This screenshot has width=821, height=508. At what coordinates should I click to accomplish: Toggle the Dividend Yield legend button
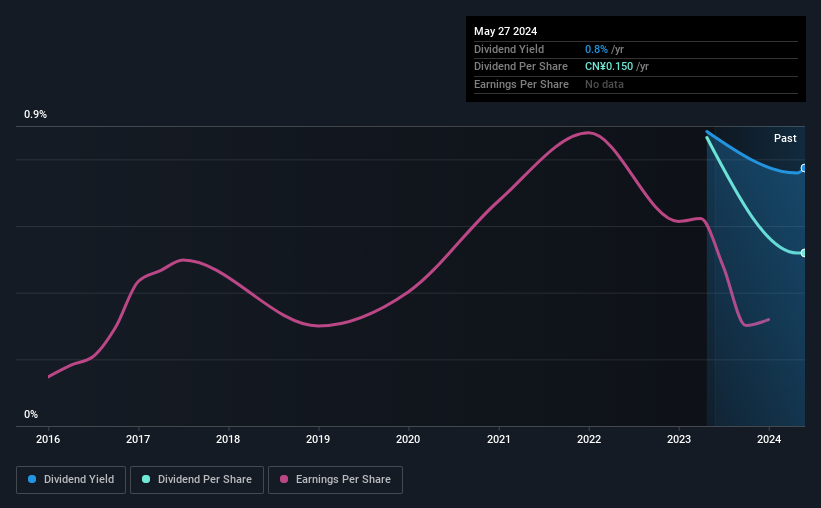coord(71,480)
